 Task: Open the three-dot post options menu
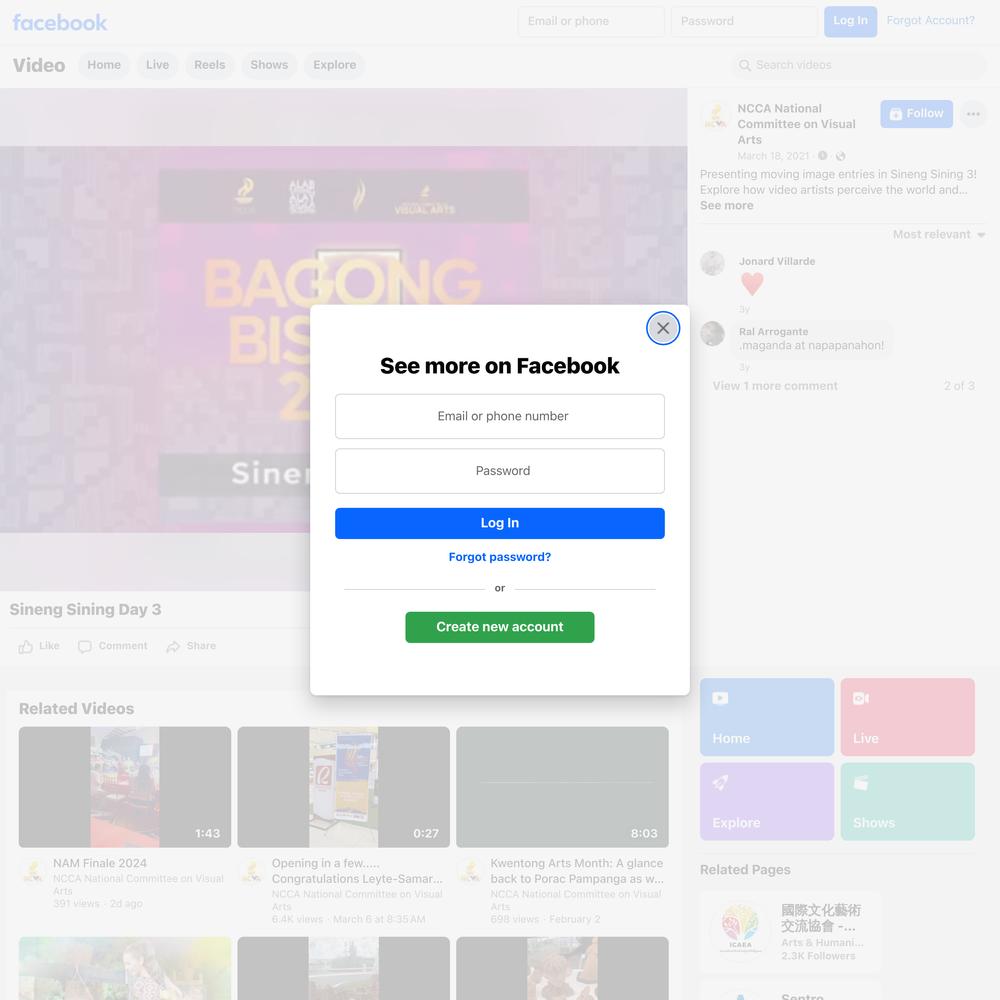pyautogui.click(x=973, y=114)
